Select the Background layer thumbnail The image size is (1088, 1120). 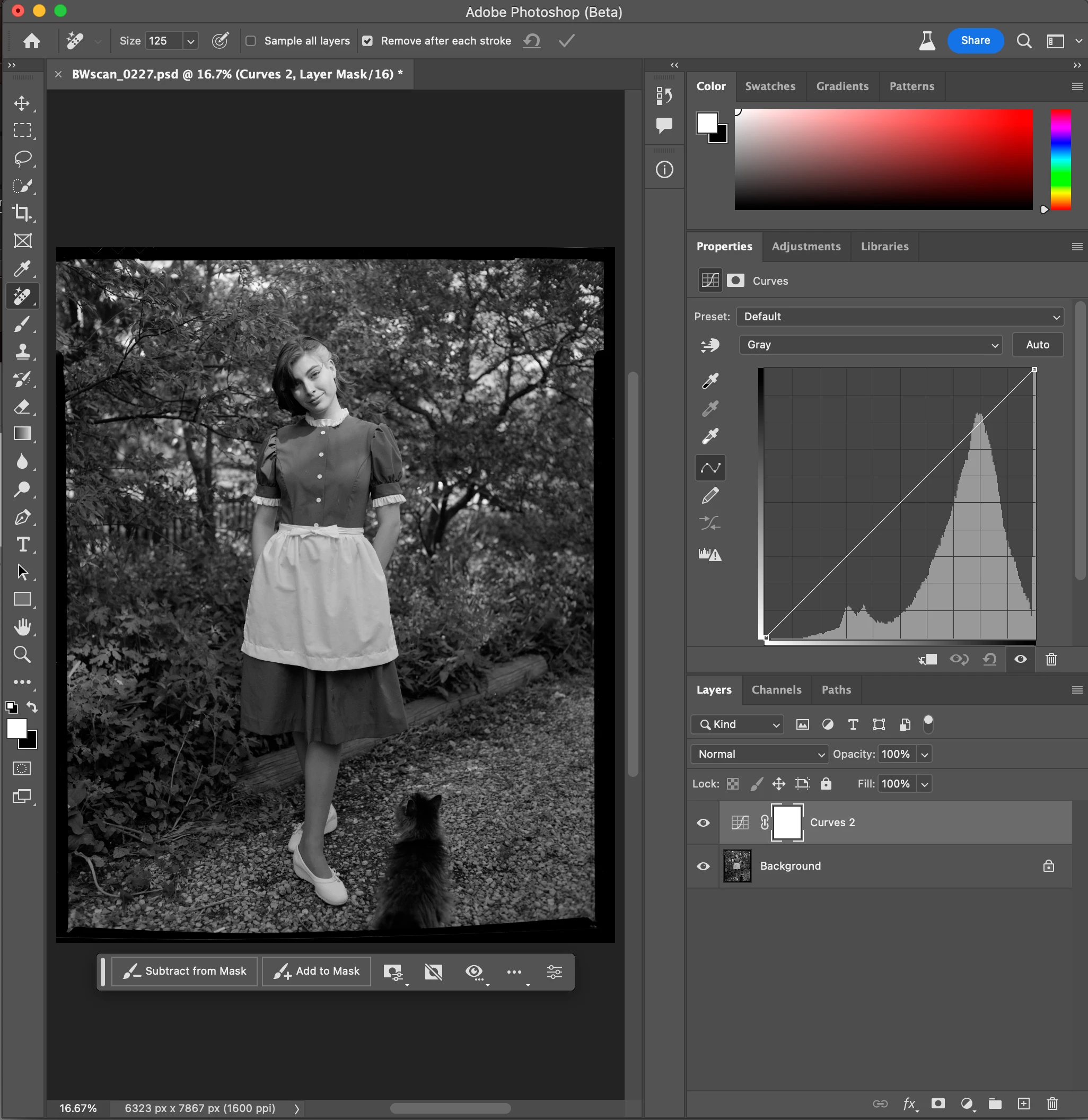tap(737, 865)
